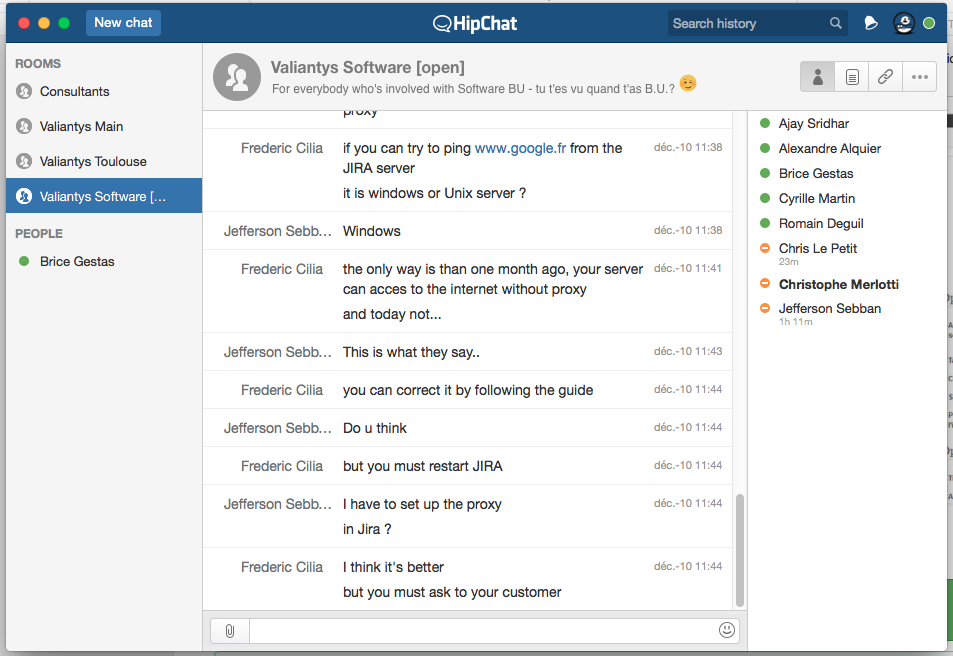Click Christophe Merlotti's orange away icon

(765, 283)
